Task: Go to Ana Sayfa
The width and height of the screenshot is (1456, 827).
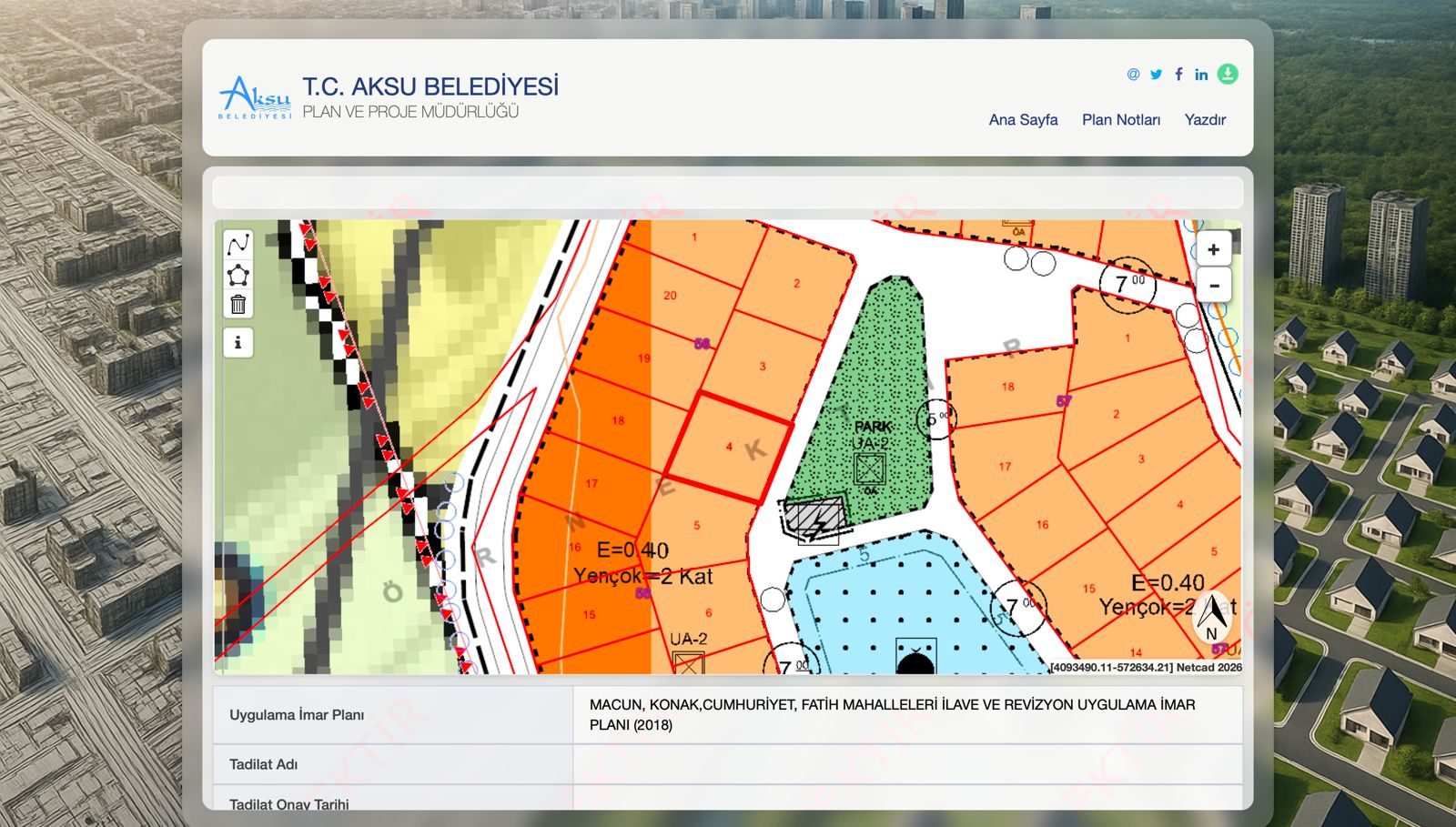Action: pos(1023,120)
